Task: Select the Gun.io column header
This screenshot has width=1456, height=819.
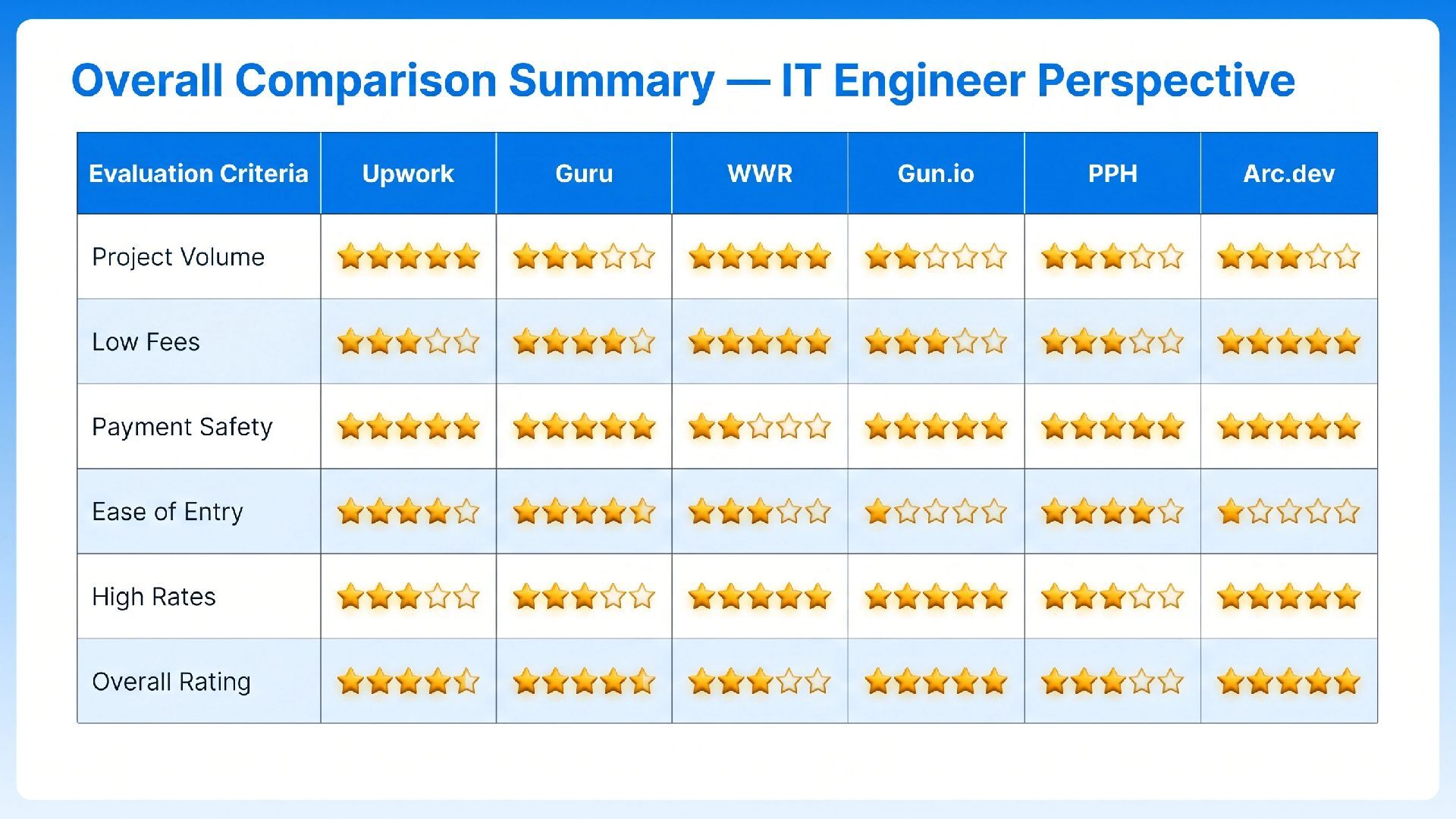Action: pos(936,174)
